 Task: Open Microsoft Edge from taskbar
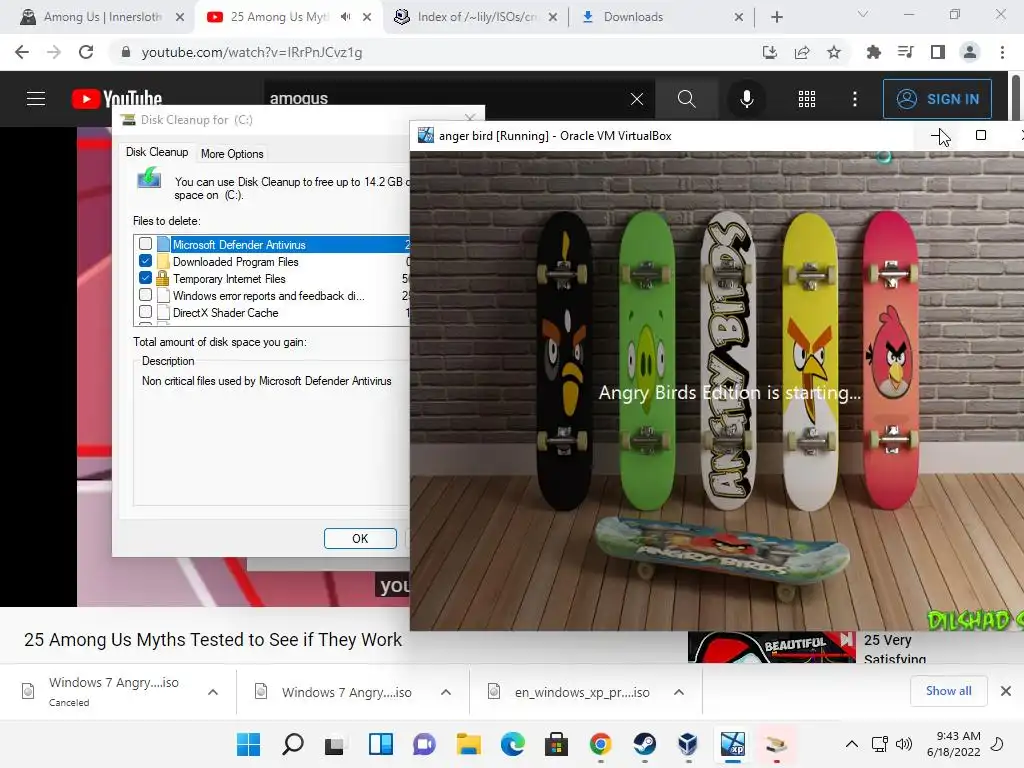pos(513,744)
